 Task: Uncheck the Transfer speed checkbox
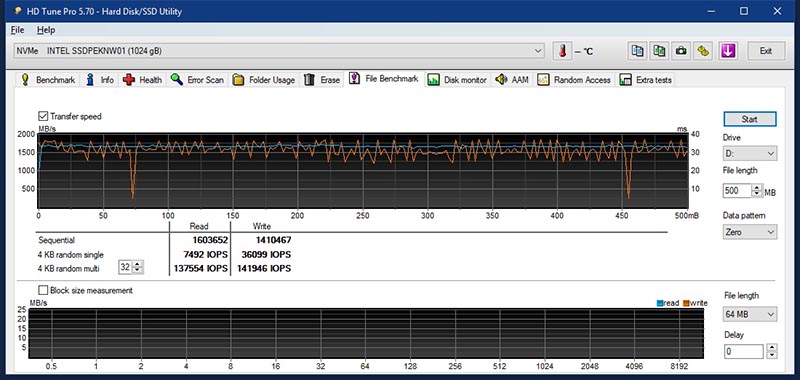click(x=43, y=116)
